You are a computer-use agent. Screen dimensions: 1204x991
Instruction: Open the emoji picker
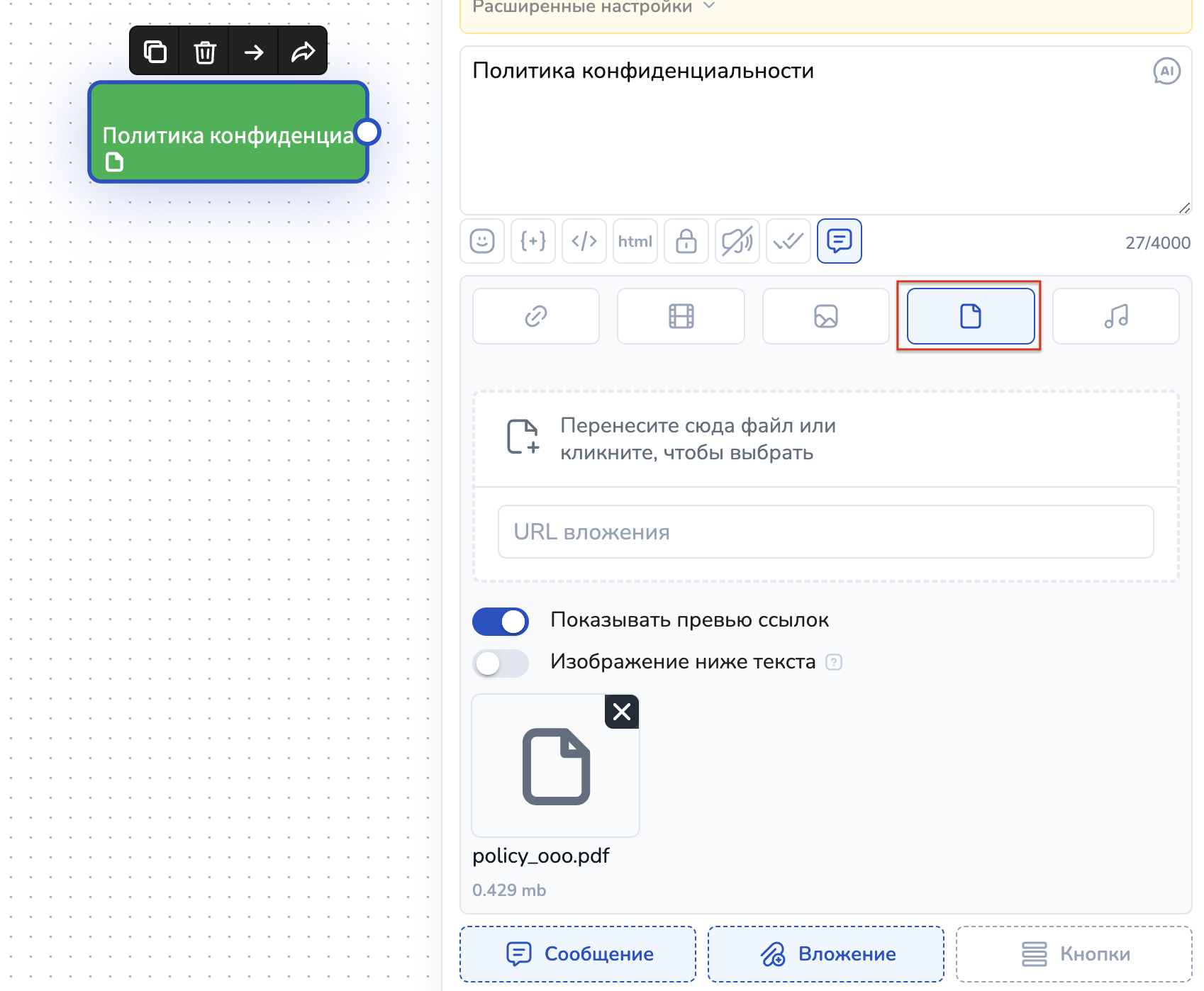482,242
